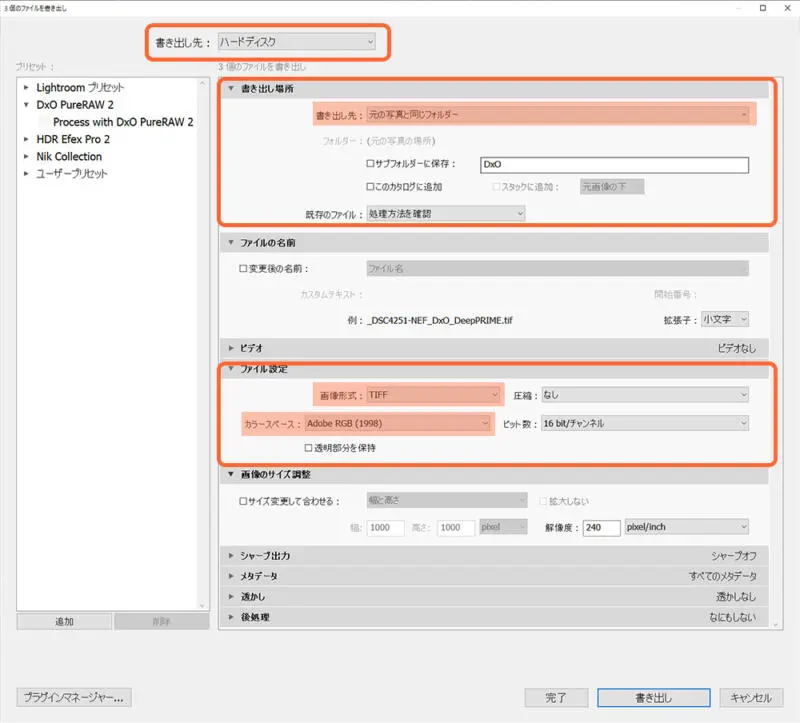Expand the ユーザープリセット folder
Viewport: 800px width, 723px height.
click(x=26, y=173)
